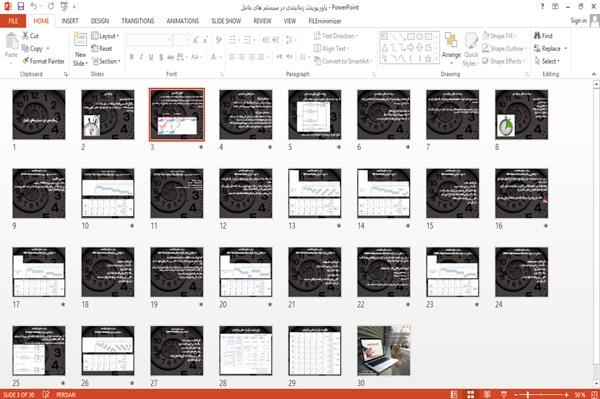Screen dimensions: 600x399
Task: Expand the Select dropdown in Editing group
Action: coord(547,61)
